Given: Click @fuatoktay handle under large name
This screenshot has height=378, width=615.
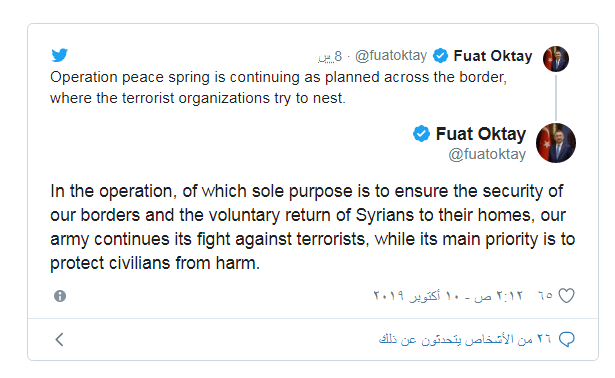Looking at the screenshot, I should (x=487, y=154).
